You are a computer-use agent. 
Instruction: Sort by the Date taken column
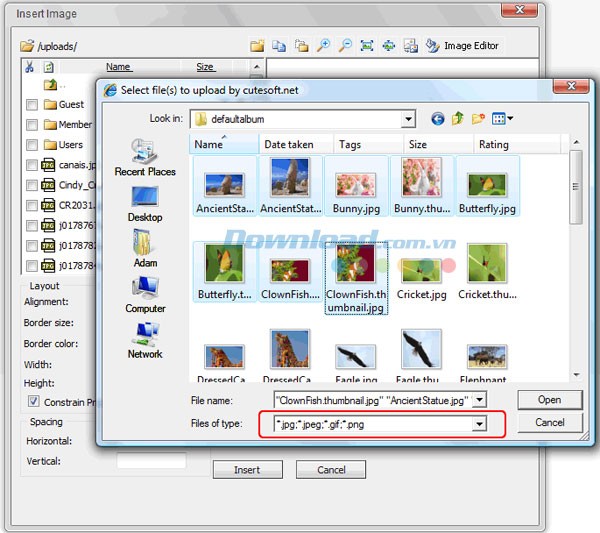[296, 144]
